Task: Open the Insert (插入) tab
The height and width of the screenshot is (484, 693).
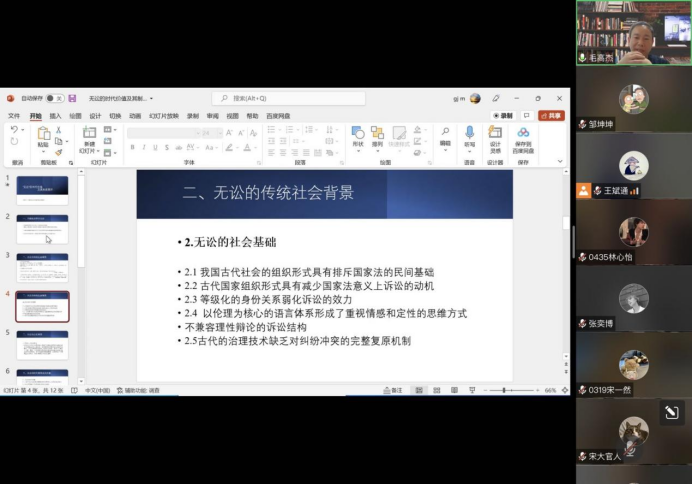Action: coord(55,115)
